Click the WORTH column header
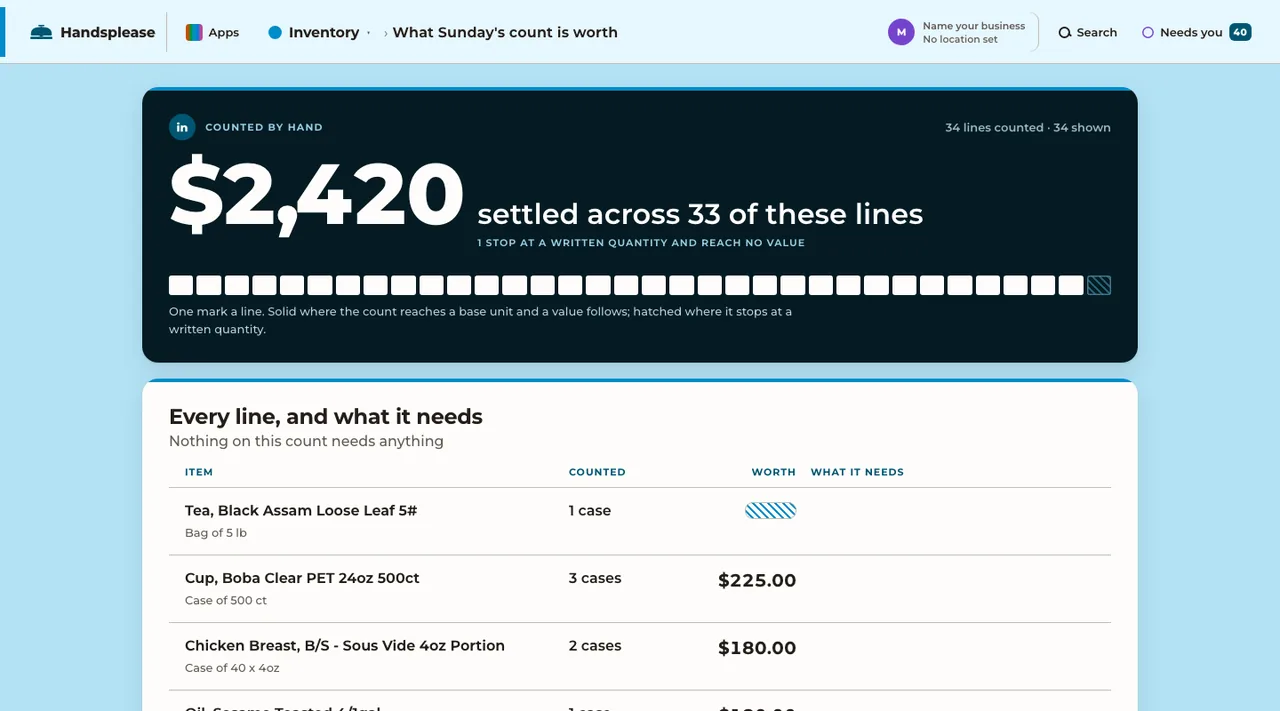Image resolution: width=1280 pixels, height=711 pixels. click(774, 472)
